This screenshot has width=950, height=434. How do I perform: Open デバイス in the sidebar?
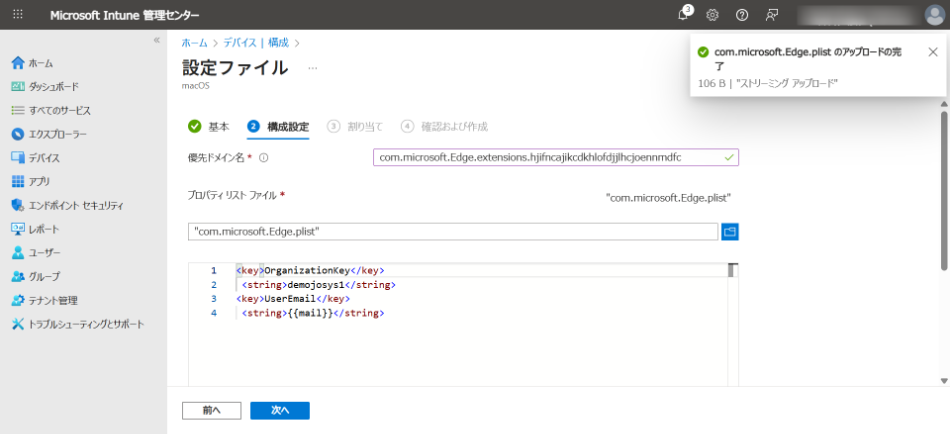pyautogui.click(x=44, y=158)
